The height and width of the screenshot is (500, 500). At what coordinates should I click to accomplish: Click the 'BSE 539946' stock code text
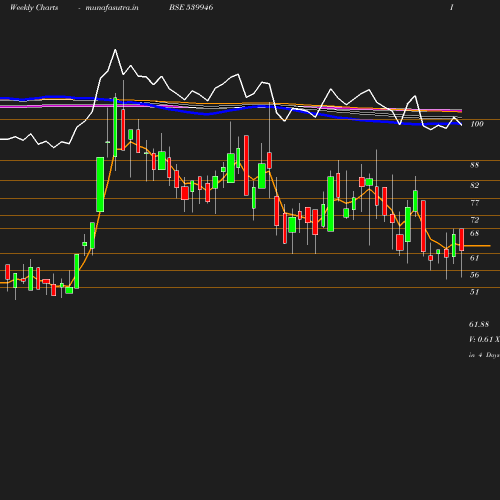point(191,7)
